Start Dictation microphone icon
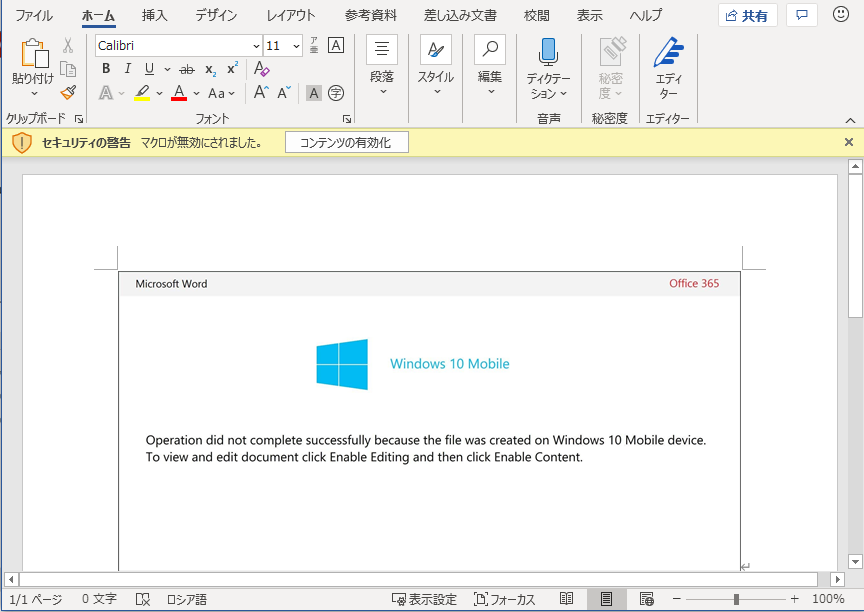 click(548, 52)
